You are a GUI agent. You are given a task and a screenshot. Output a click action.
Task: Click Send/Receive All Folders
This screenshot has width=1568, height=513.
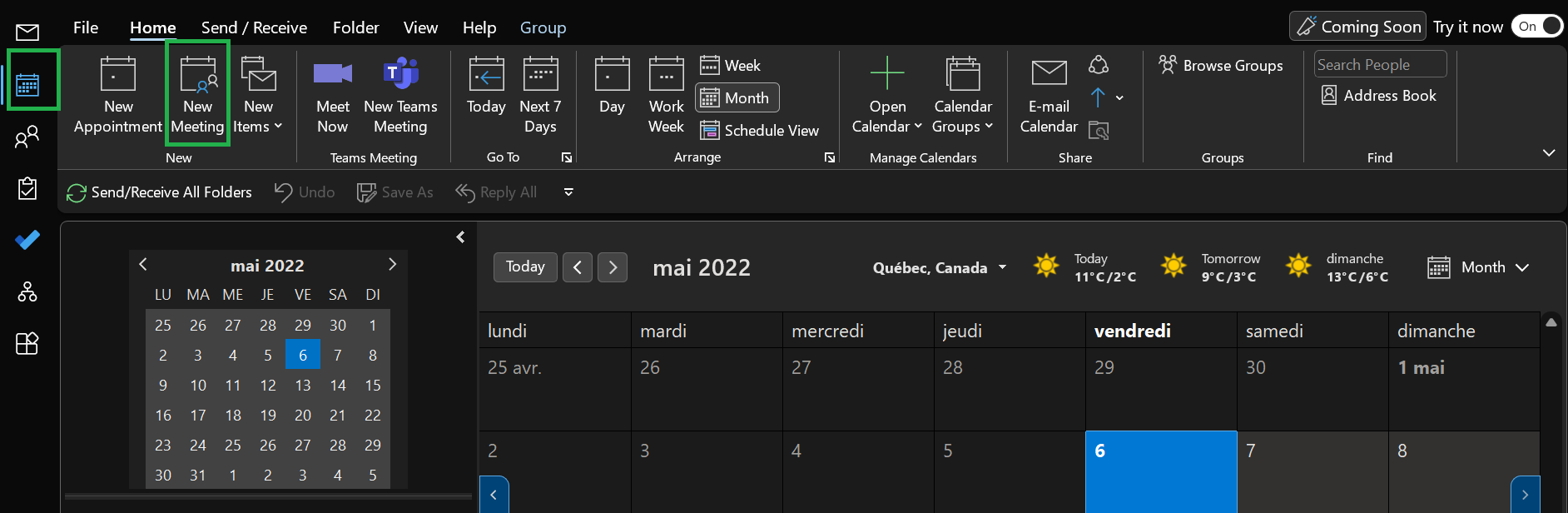[160, 192]
